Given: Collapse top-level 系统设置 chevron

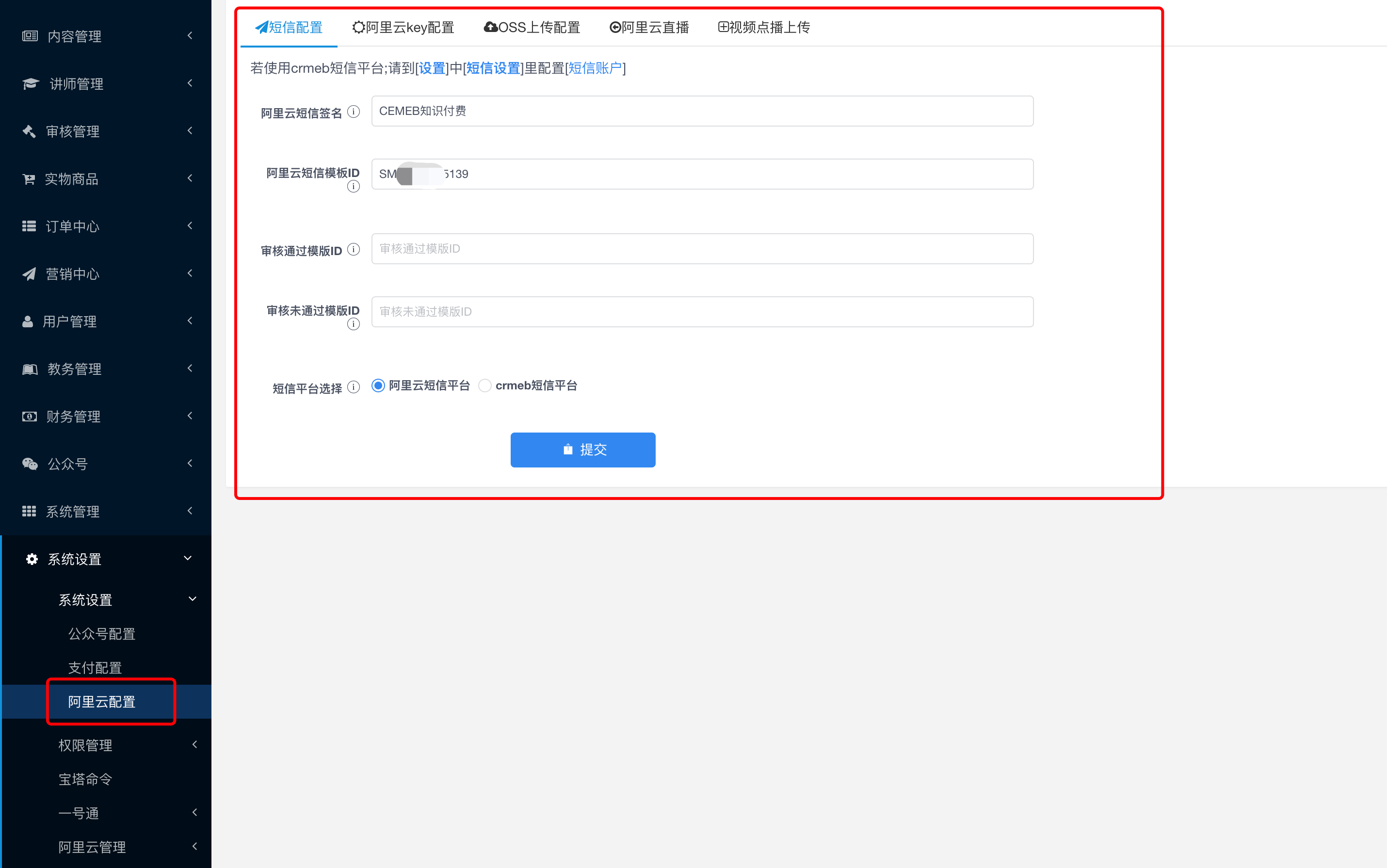Looking at the screenshot, I should tap(188, 558).
